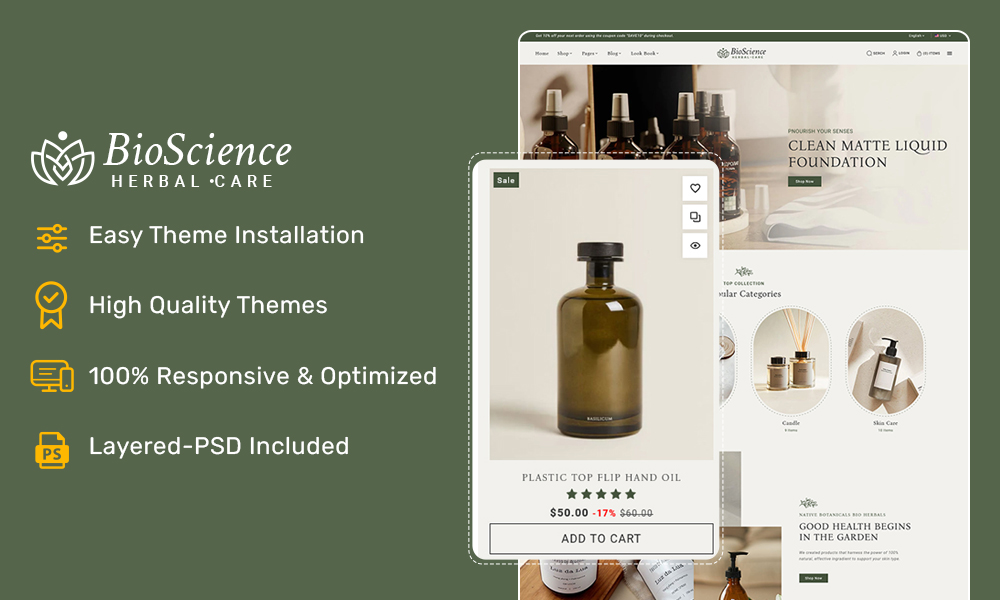Expand the Shop dropdown menu
1000x600 pixels.
(x=565, y=53)
